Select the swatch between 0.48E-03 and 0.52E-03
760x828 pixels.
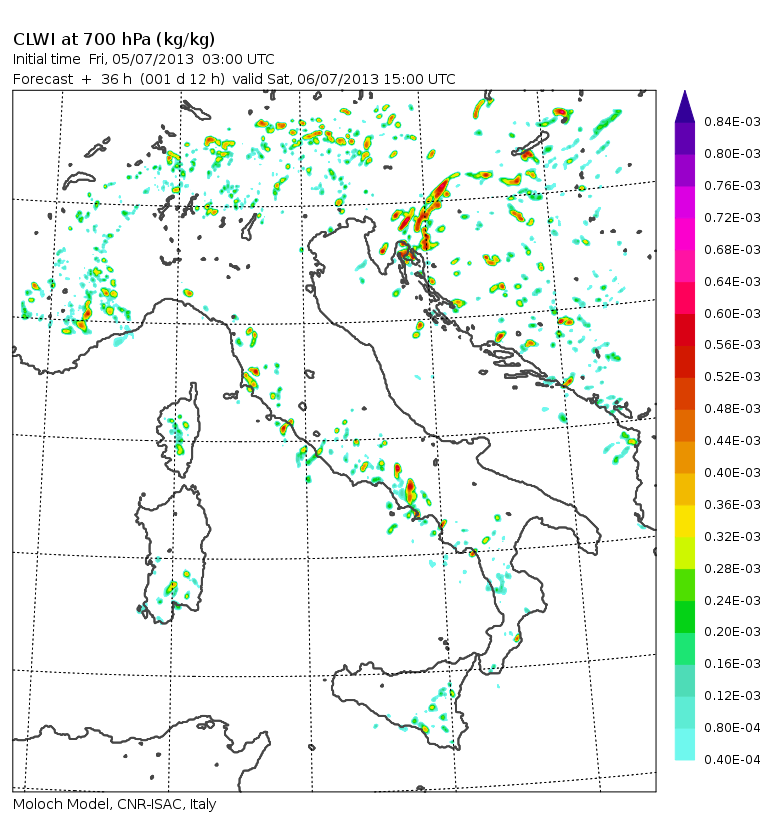click(685, 393)
